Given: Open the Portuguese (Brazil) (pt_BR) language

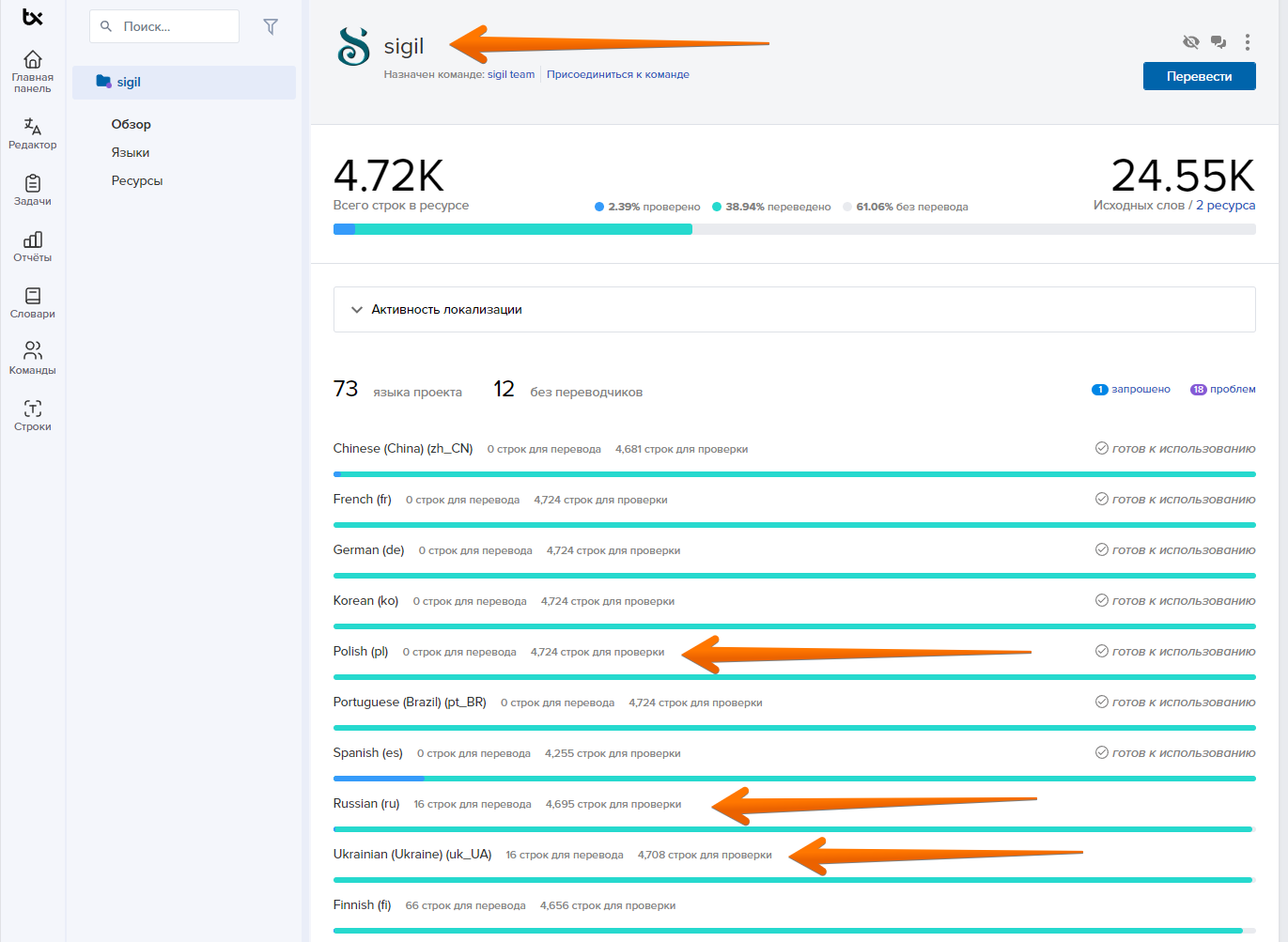Looking at the screenshot, I should (x=410, y=702).
